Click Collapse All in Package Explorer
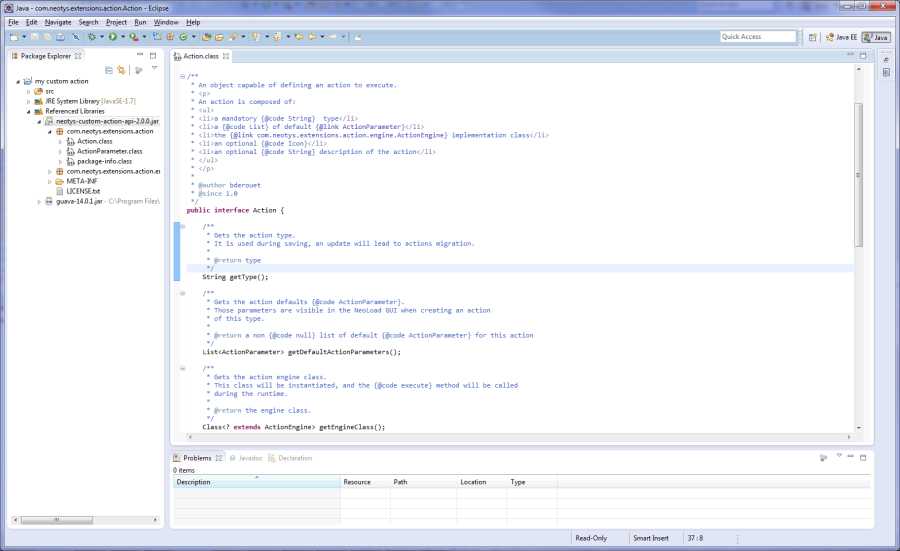 (x=107, y=70)
